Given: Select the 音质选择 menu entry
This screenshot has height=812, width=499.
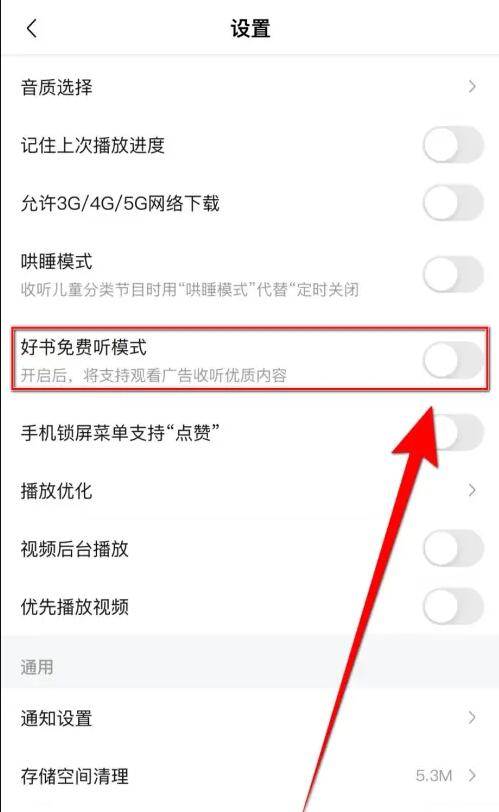Looking at the screenshot, I should point(250,86).
